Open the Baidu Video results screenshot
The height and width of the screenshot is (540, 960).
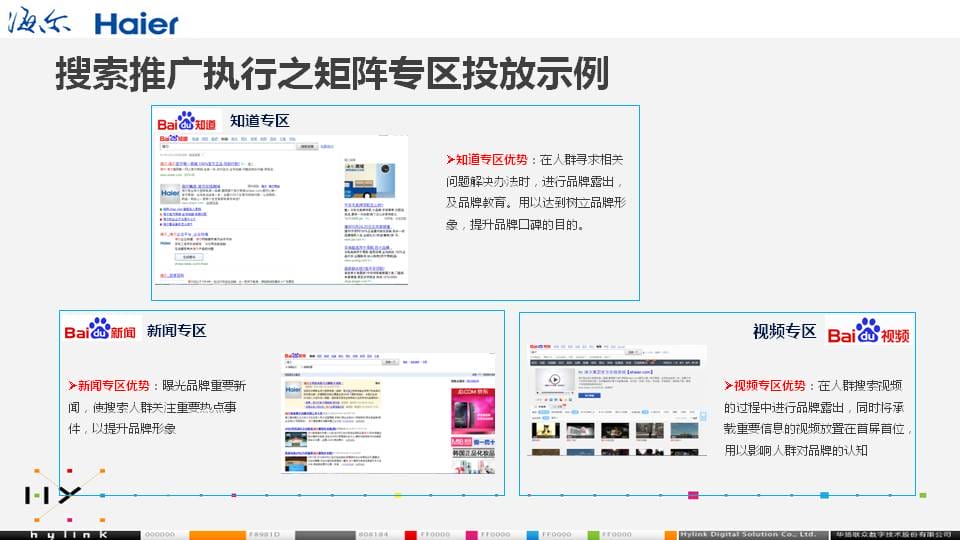point(617,400)
